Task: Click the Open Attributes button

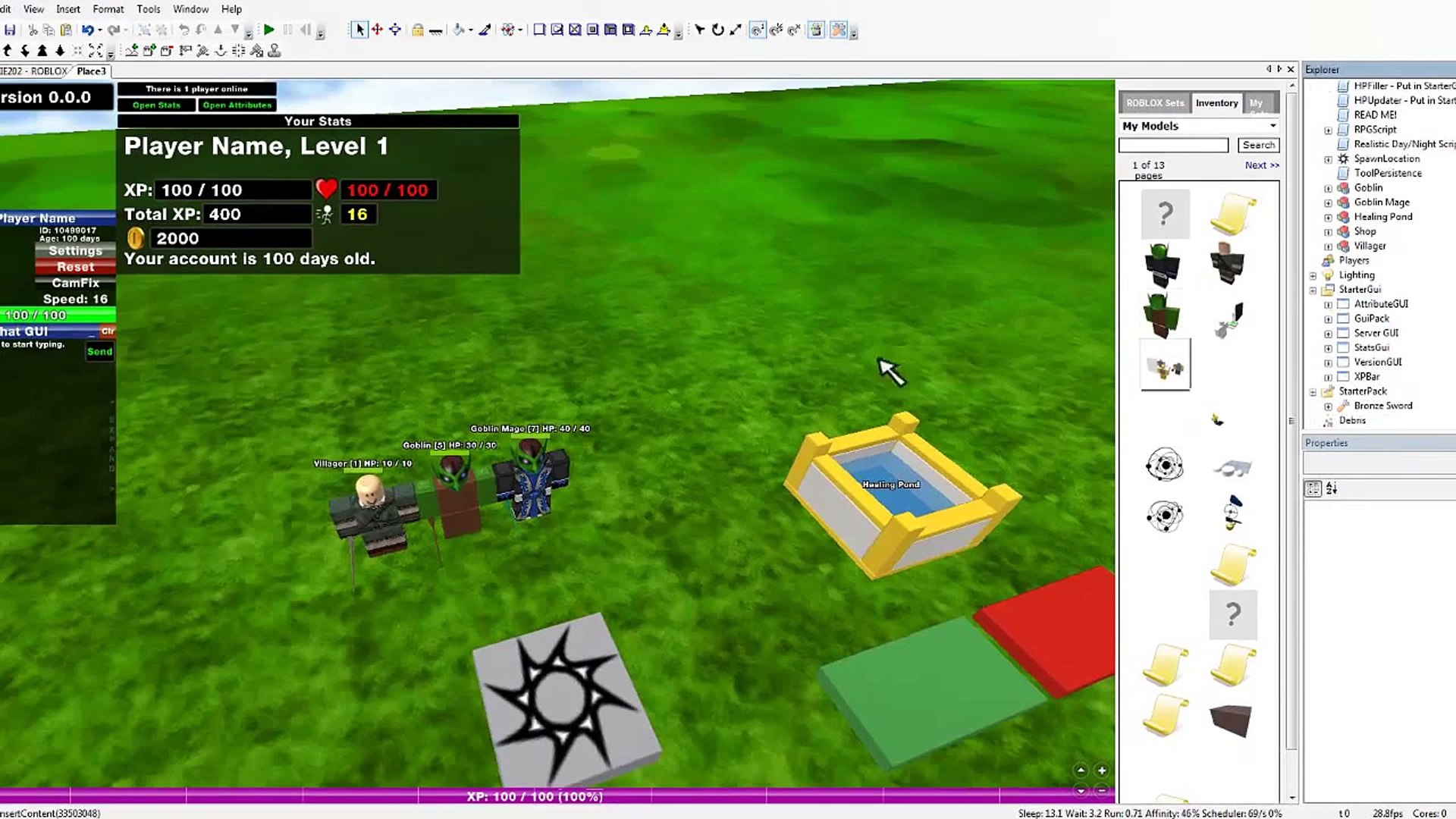Action: pyautogui.click(x=237, y=104)
